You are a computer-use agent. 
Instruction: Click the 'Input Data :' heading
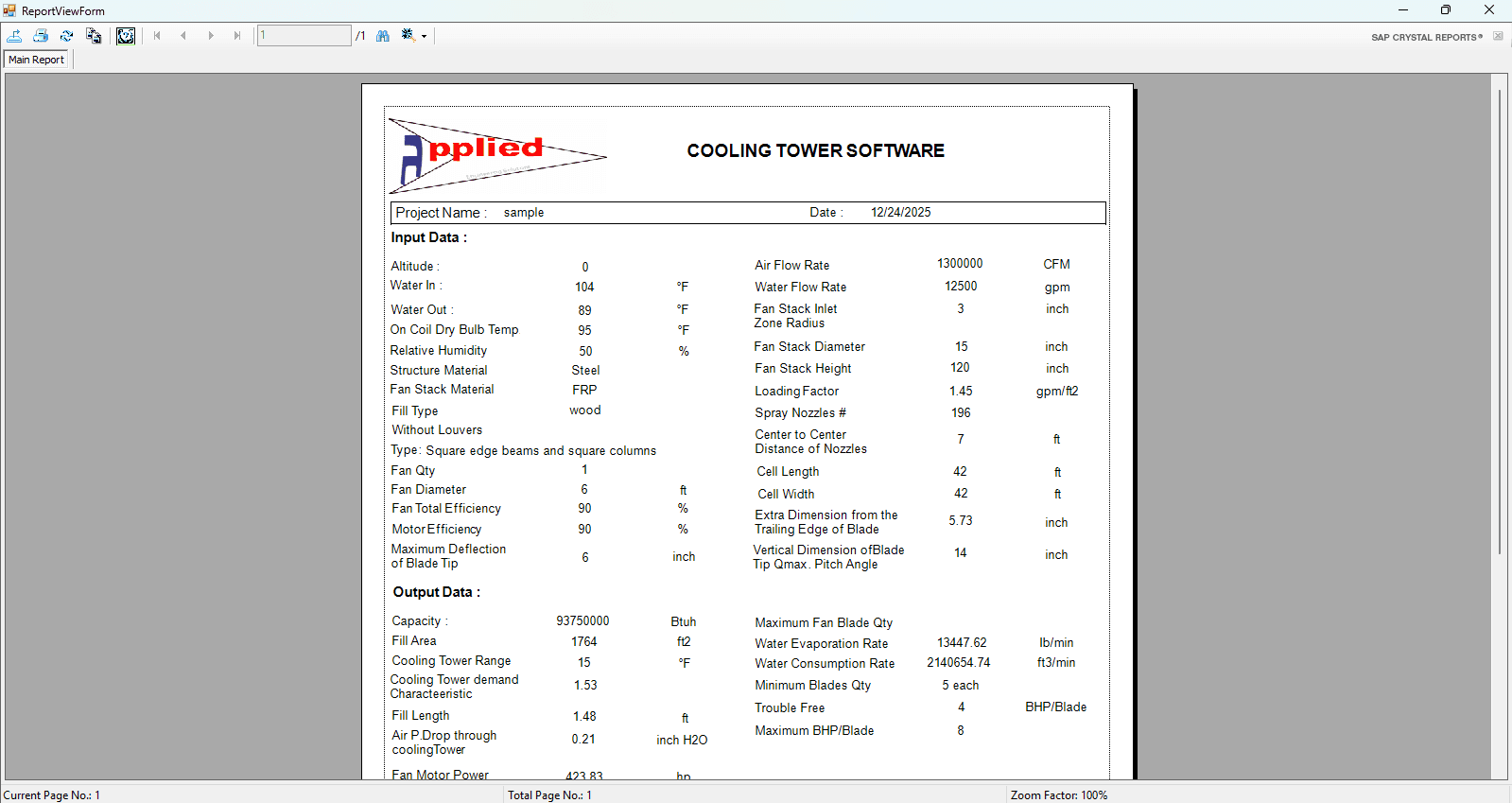(x=429, y=237)
